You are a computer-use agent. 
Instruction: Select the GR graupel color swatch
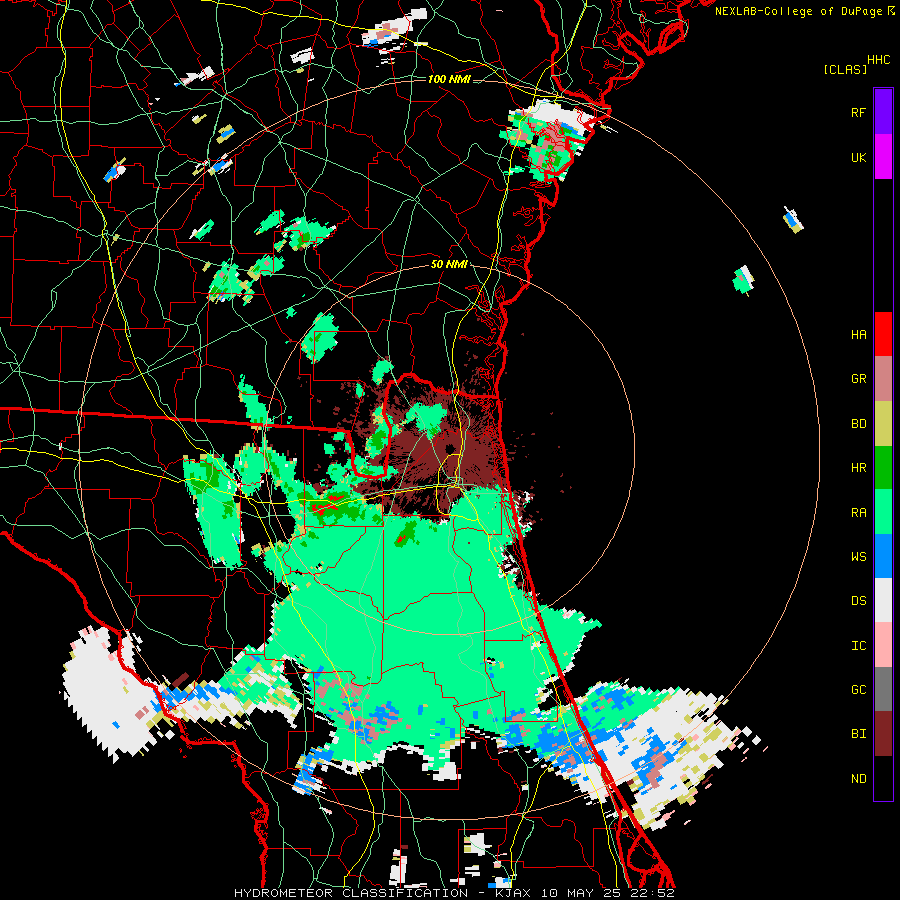tap(883, 378)
